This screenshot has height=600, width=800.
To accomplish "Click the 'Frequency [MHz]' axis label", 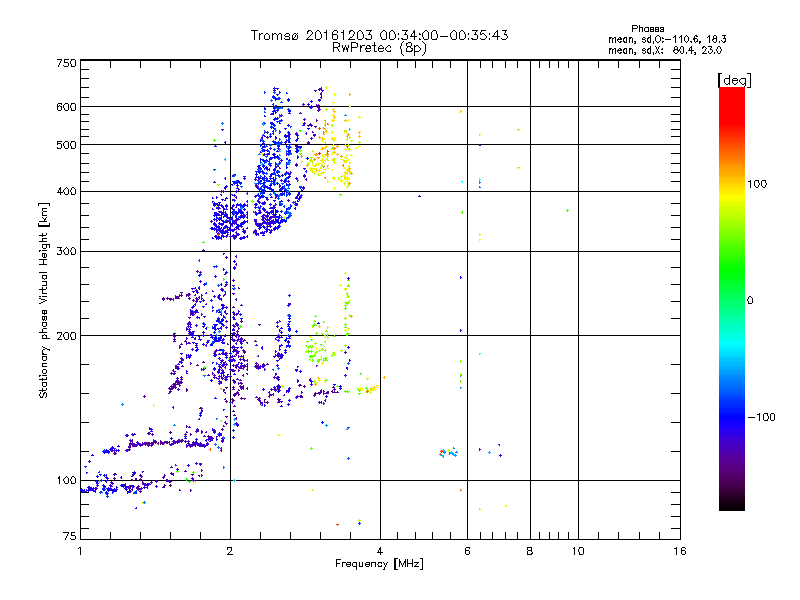I will point(379,564).
